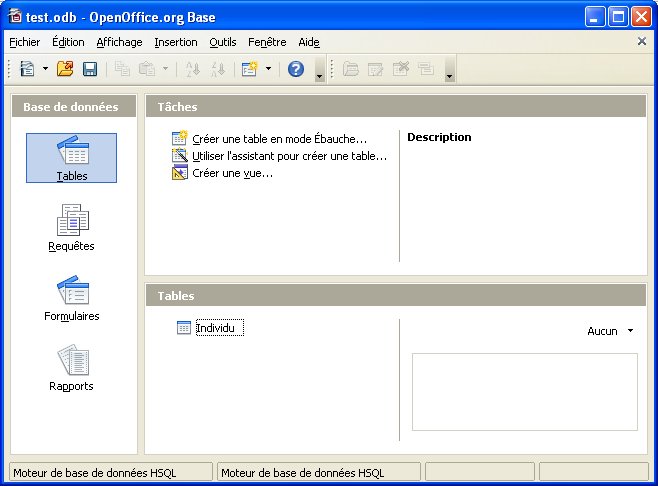
Task: Maximize the OpenOffice.org Base window
Action: (x=618, y=17)
